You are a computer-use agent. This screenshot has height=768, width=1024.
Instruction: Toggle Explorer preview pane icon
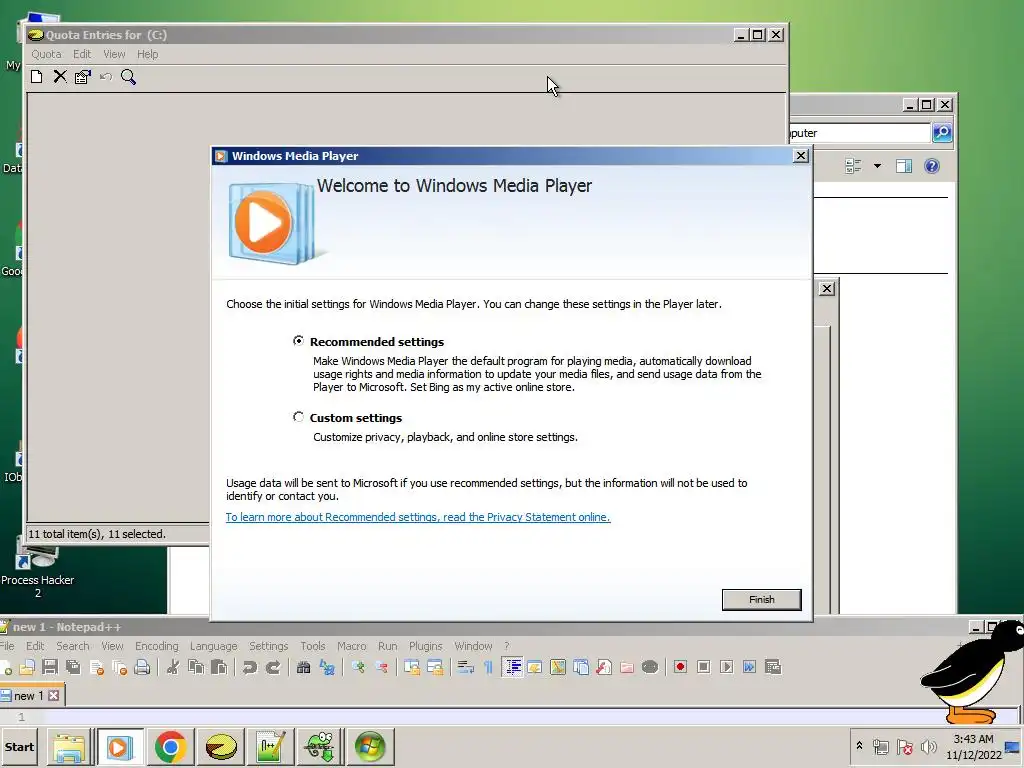(x=904, y=166)
